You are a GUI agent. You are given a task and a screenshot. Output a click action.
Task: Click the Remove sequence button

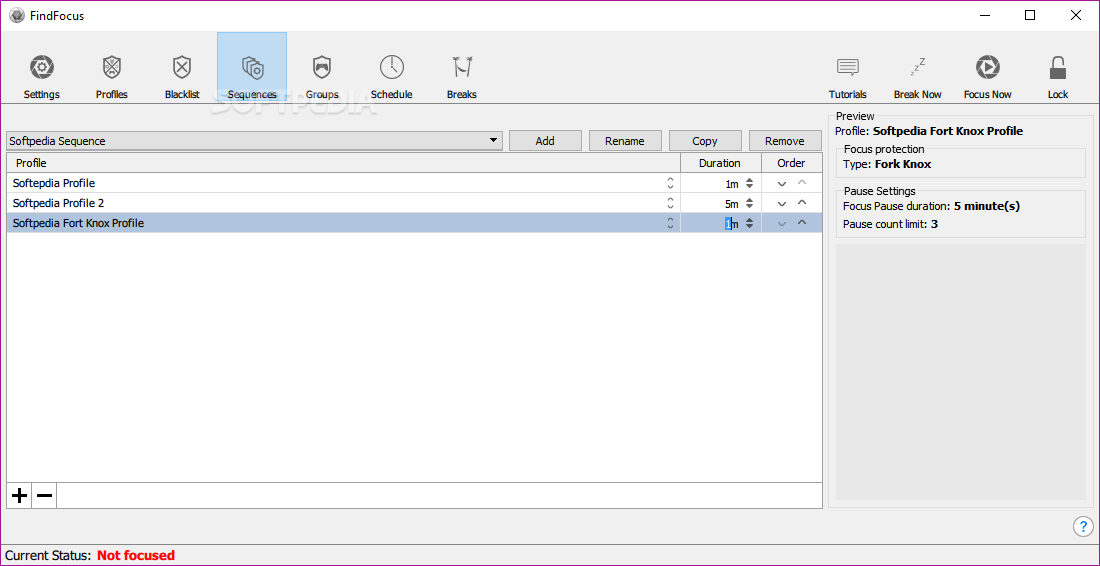coord(784,141)
